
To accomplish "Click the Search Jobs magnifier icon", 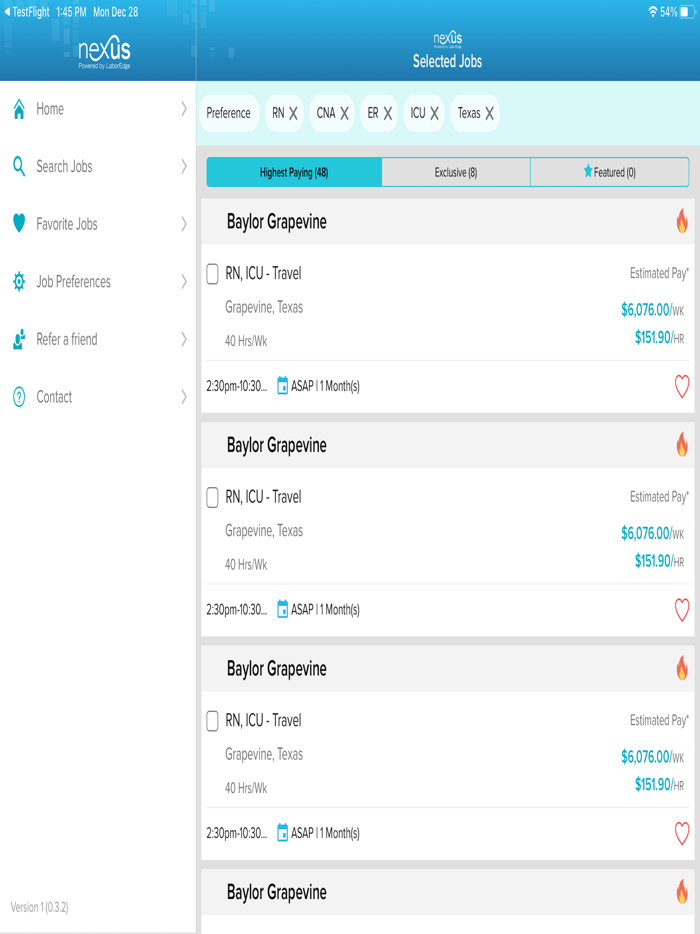I will 18,166.
